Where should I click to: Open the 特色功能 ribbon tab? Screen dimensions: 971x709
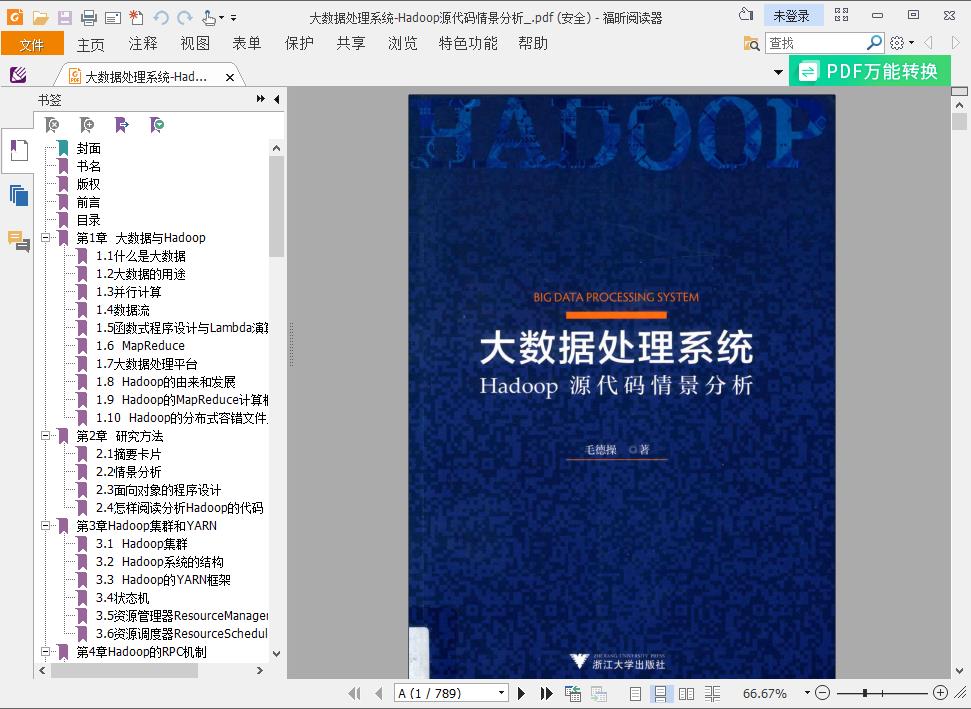(x=468, y=43)
